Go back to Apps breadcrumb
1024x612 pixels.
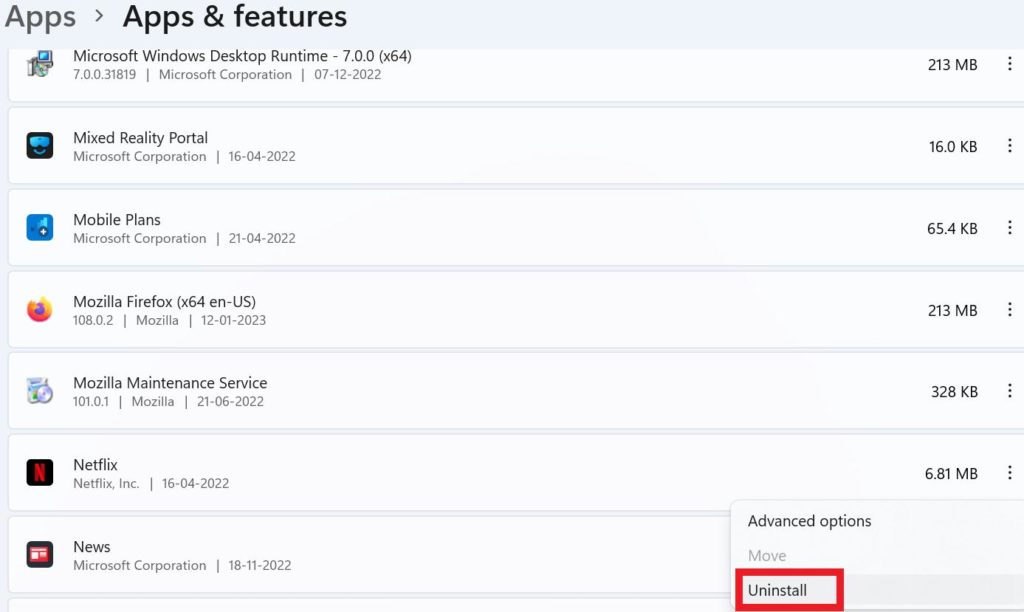click(x=41, y=17)
